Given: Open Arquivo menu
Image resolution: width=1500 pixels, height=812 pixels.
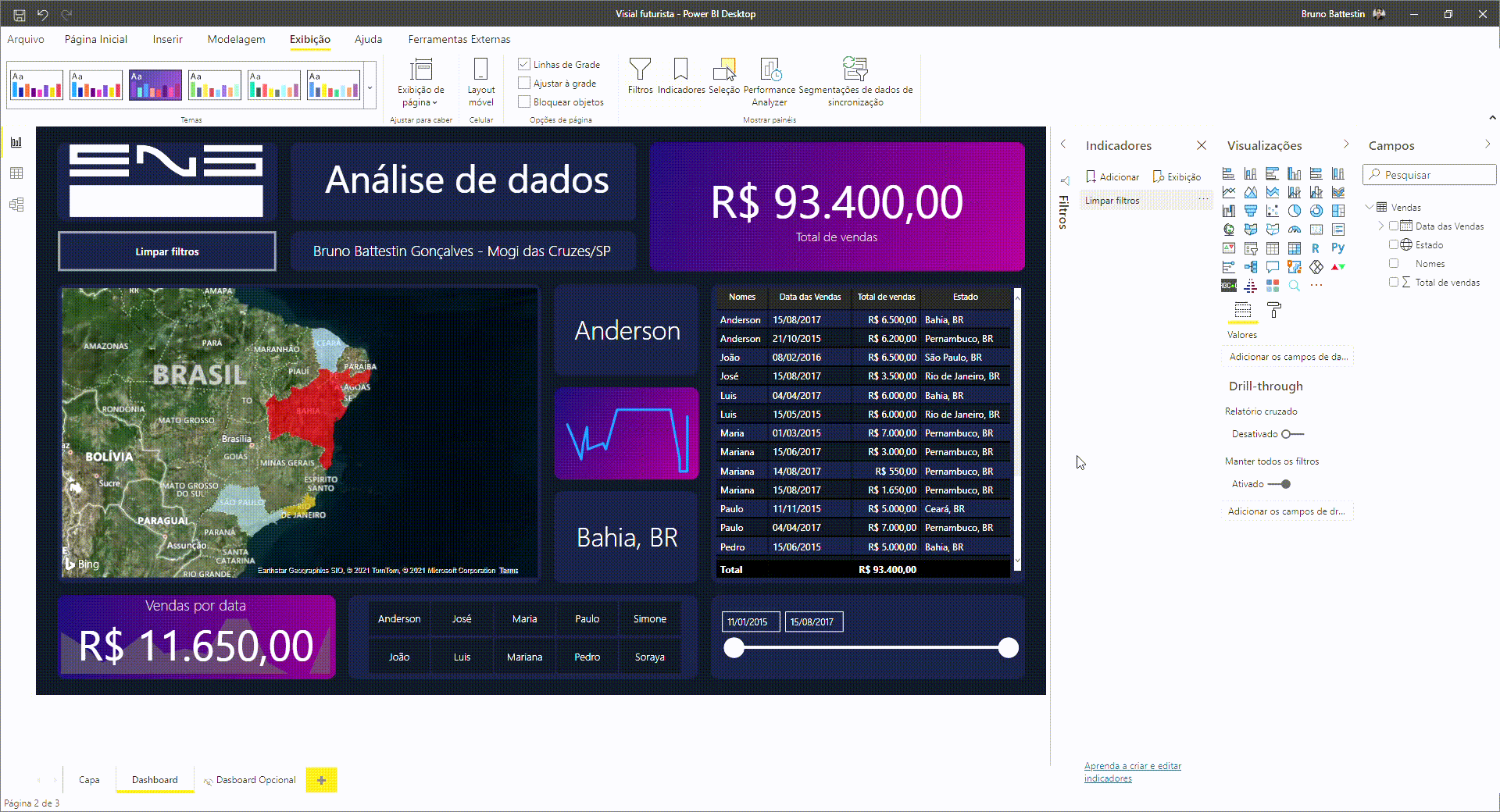Looking at the screenshot, I should coord(26,39).
